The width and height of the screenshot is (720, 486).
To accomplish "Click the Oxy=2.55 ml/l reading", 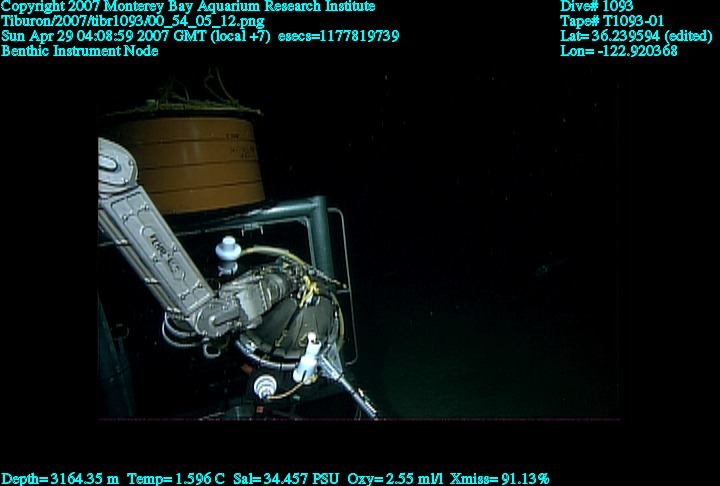I will (x=395, y=479).
